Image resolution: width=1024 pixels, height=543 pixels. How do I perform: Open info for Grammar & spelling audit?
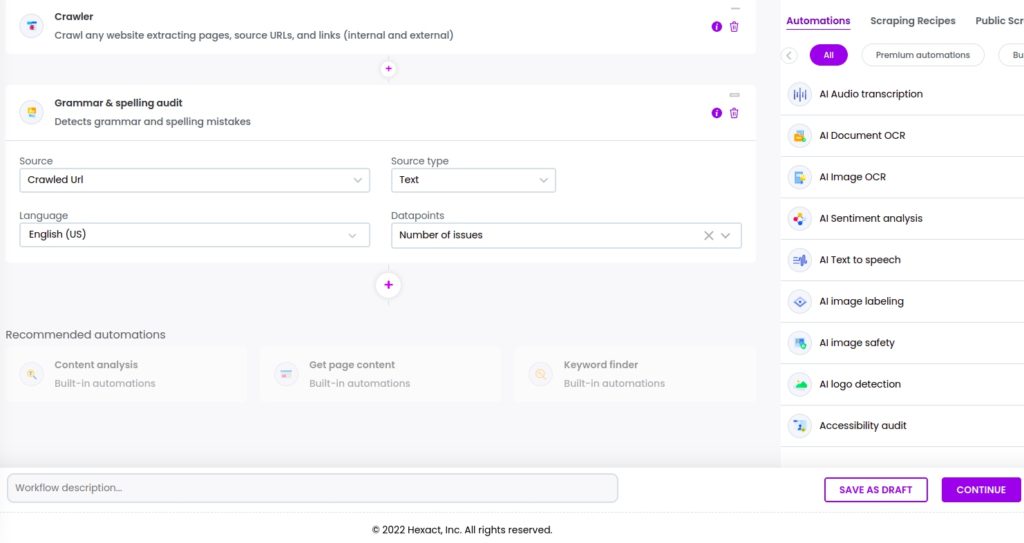716,113
